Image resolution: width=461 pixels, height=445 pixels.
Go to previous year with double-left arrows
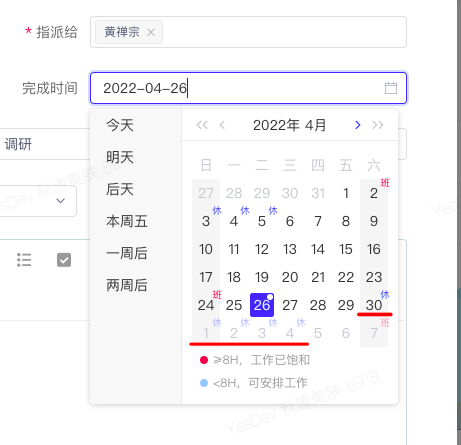click(202, 125)
